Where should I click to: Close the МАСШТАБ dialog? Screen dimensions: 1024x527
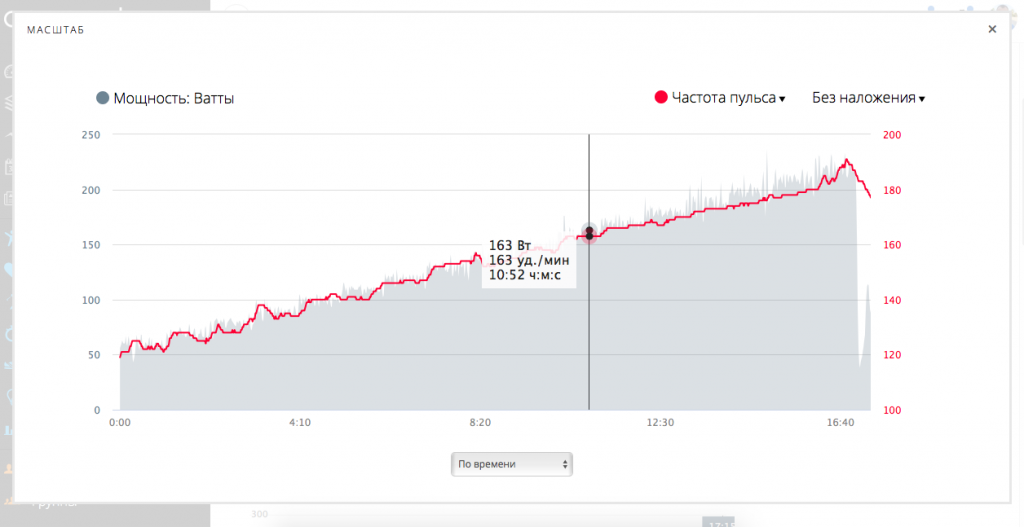coord(992,30)
